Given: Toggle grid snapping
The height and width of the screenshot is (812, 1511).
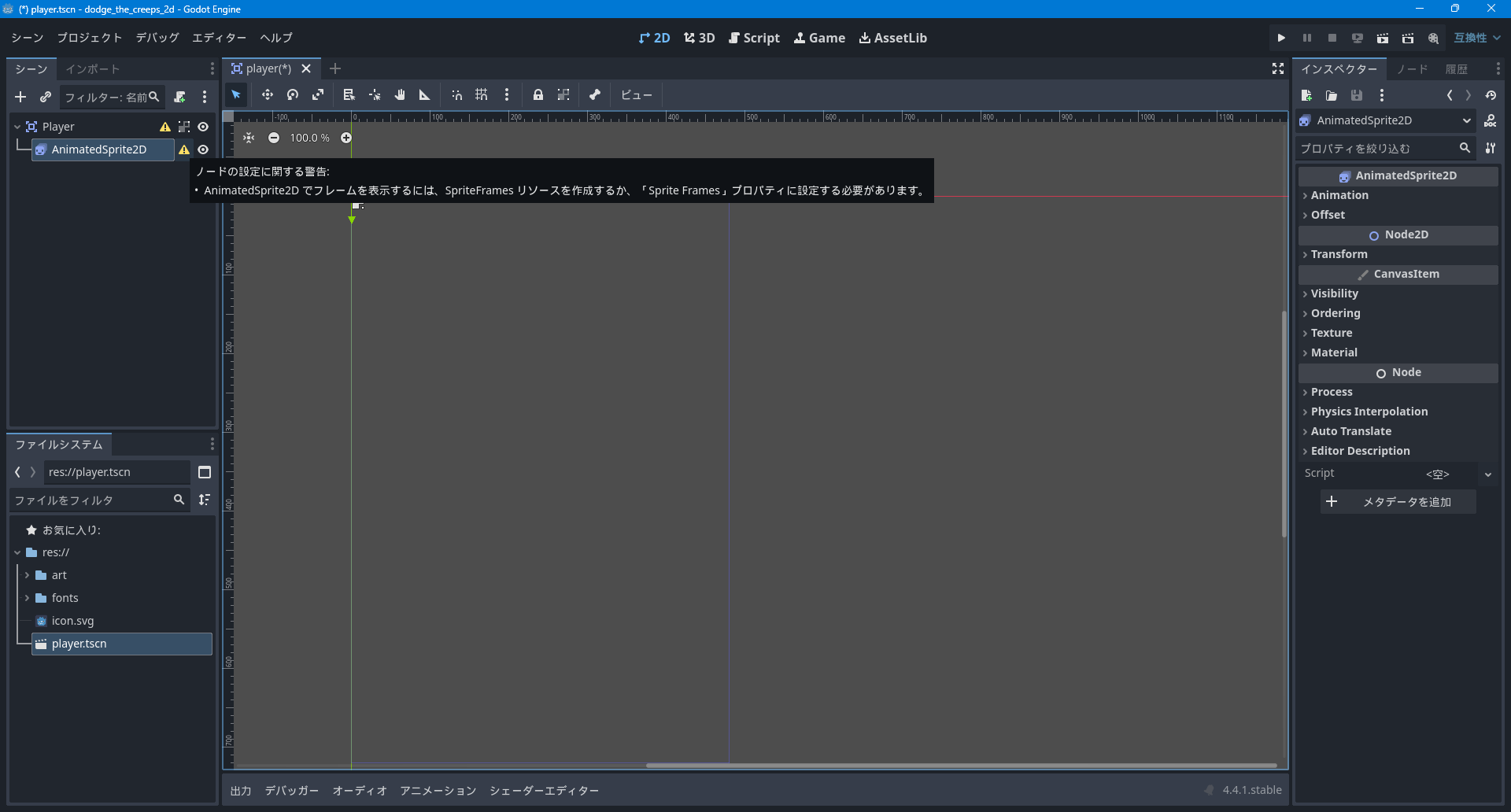Looking at the screenshot, I should (x=482, y=95).
